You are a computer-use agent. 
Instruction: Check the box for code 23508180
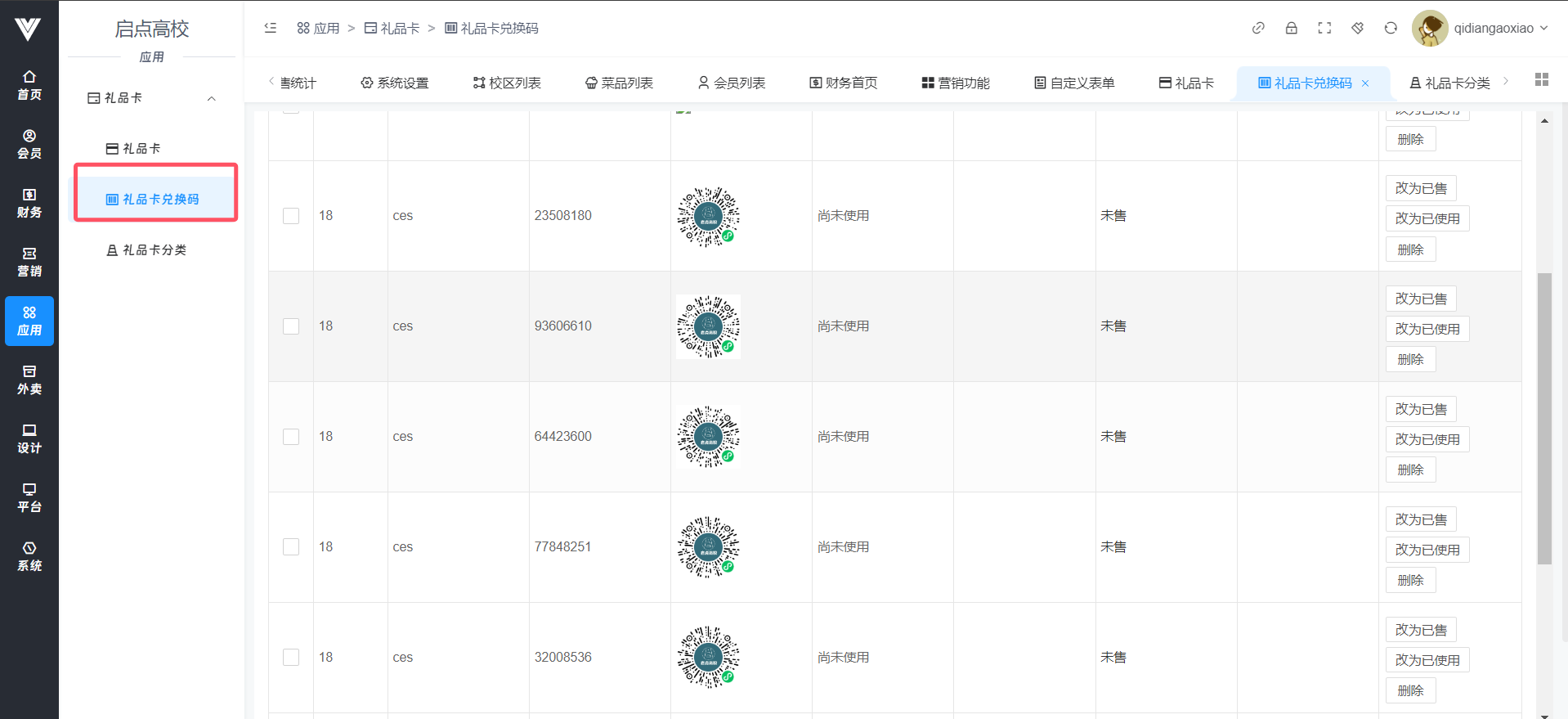pyautogui.click(x=291, y=216)
